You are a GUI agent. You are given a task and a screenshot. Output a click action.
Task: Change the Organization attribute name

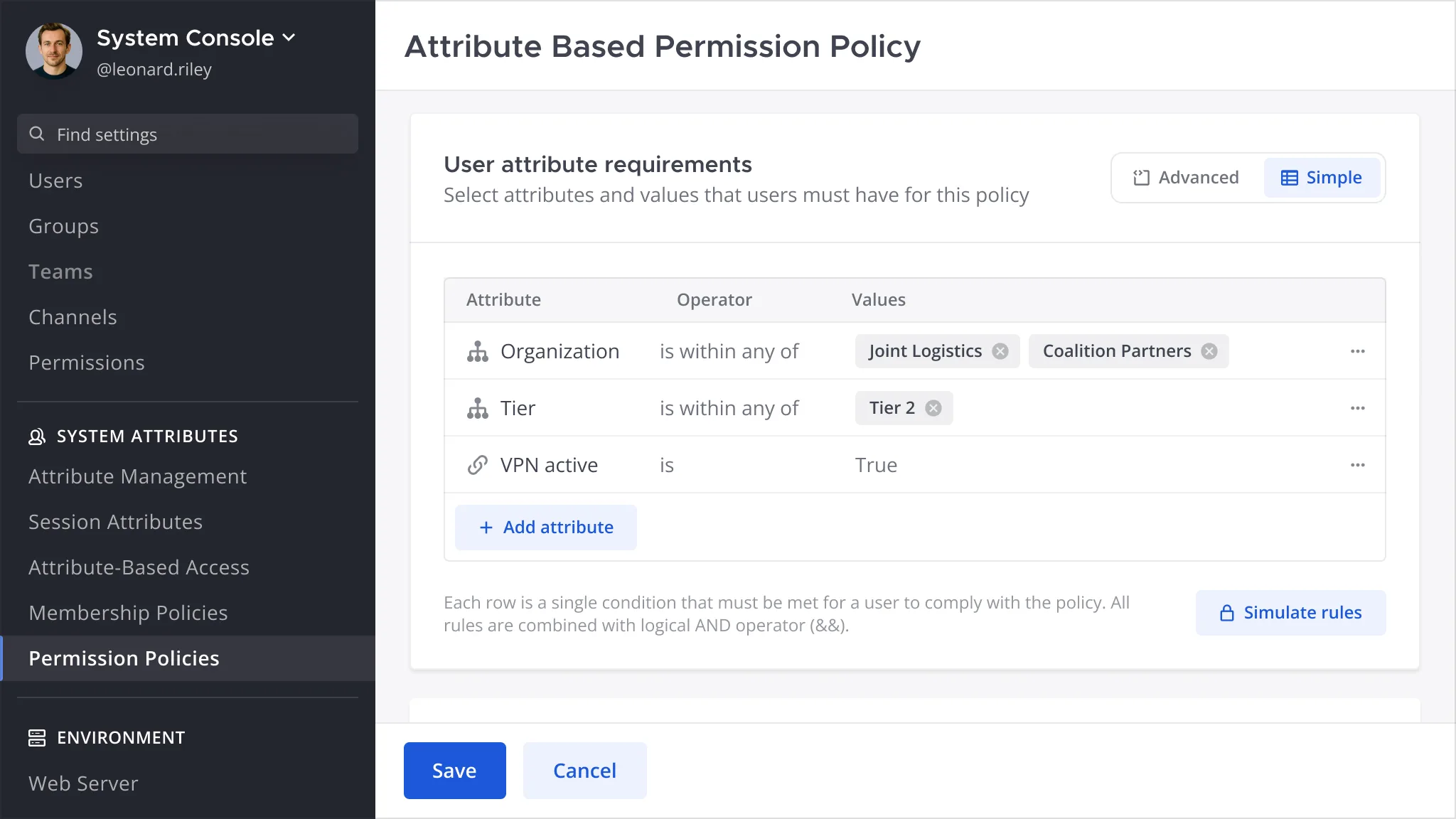[x=560, y=351]
